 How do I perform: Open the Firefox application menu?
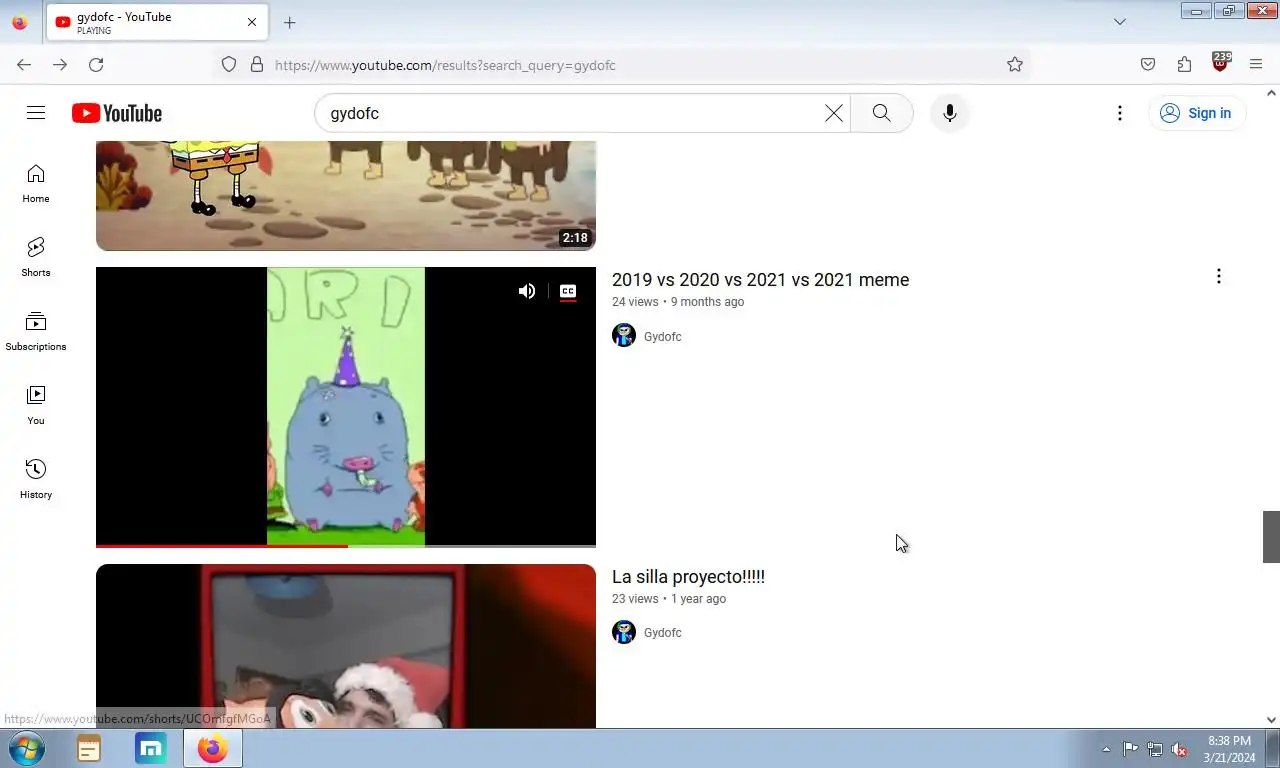pos(1256,65)
